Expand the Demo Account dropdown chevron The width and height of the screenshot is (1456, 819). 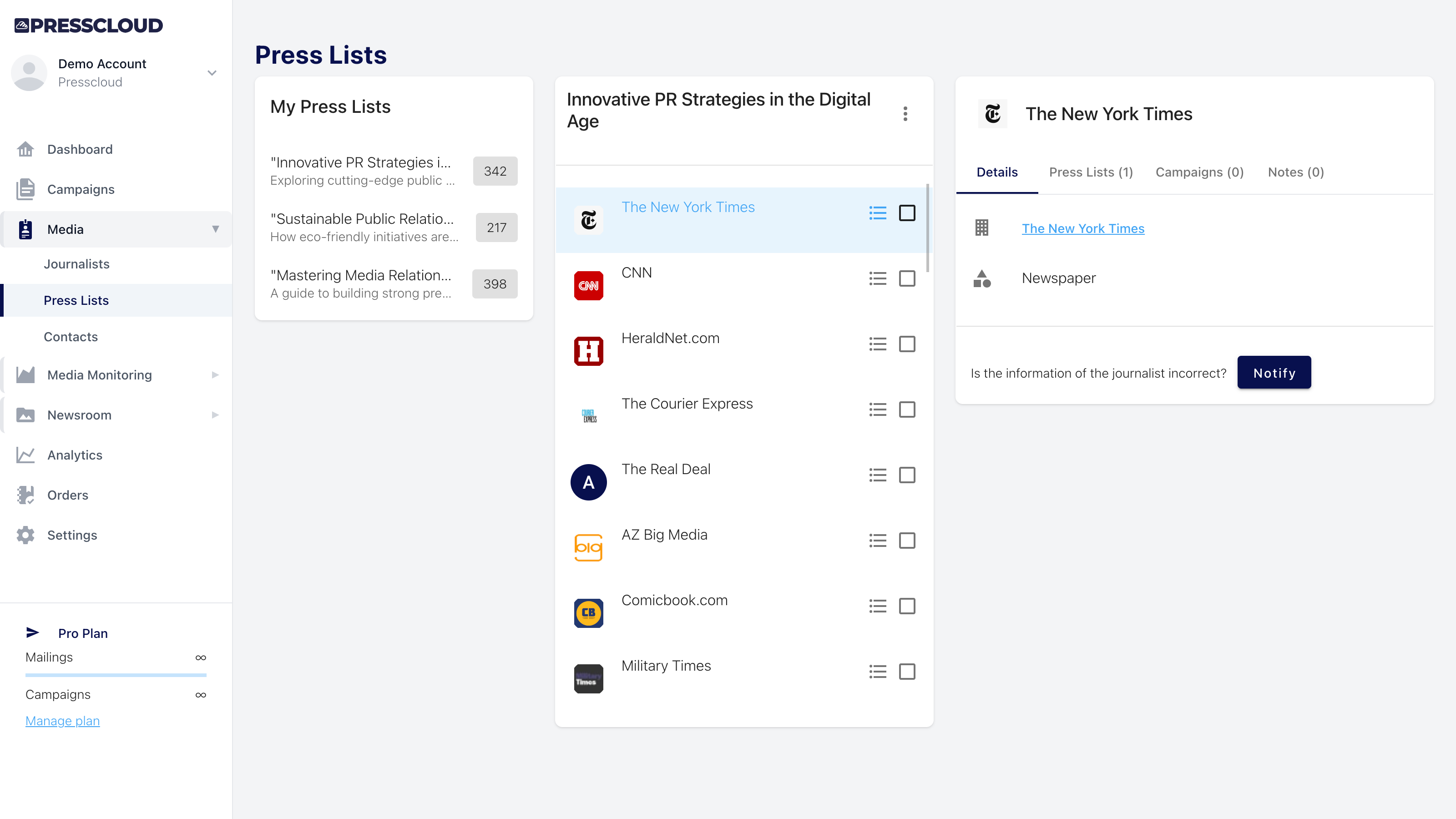[212, 73]
